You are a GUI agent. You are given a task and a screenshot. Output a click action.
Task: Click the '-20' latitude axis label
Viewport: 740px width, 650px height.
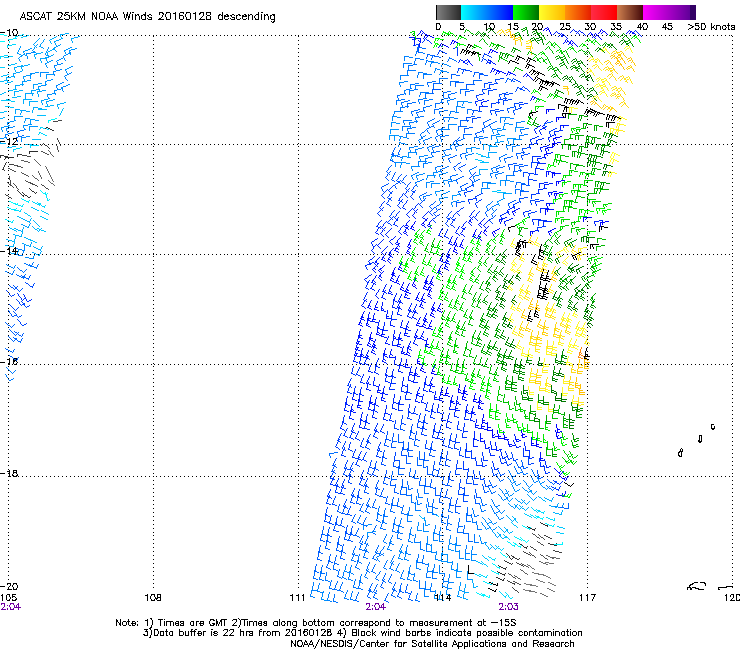point(9,586)
